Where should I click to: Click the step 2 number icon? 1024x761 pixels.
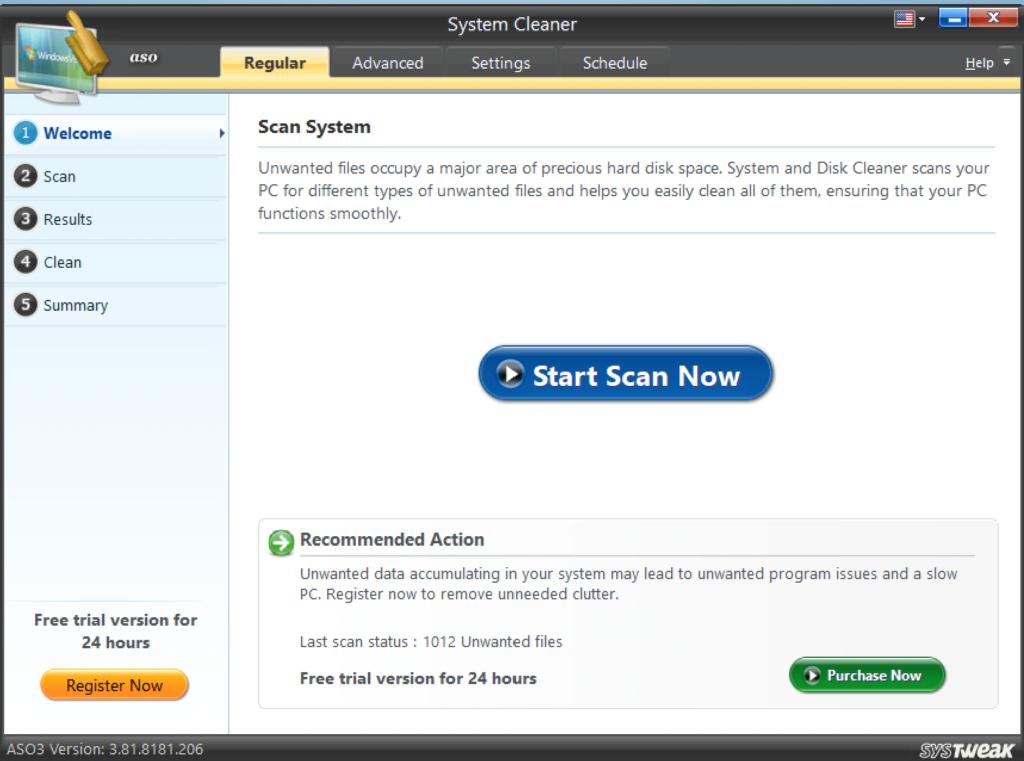[25, 176]
